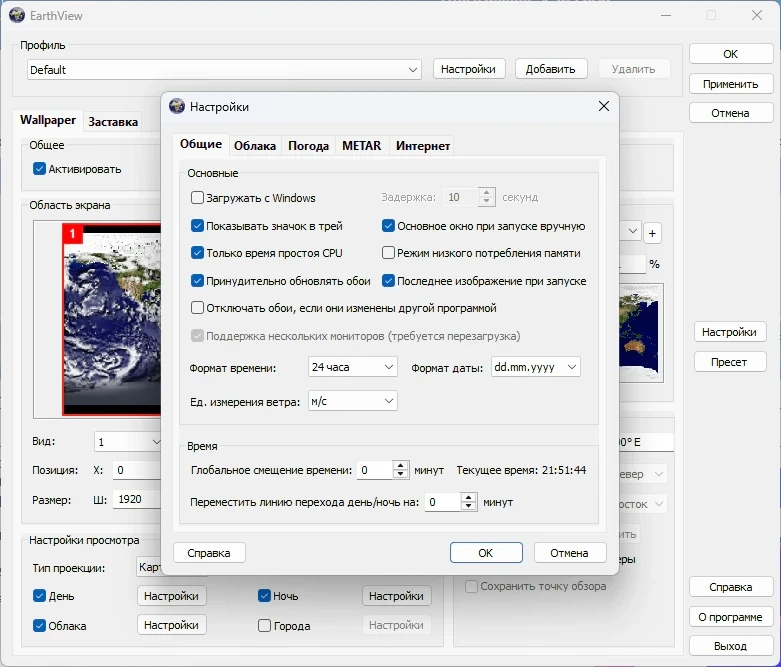Open the METAR tab

(x=362, y=146)
